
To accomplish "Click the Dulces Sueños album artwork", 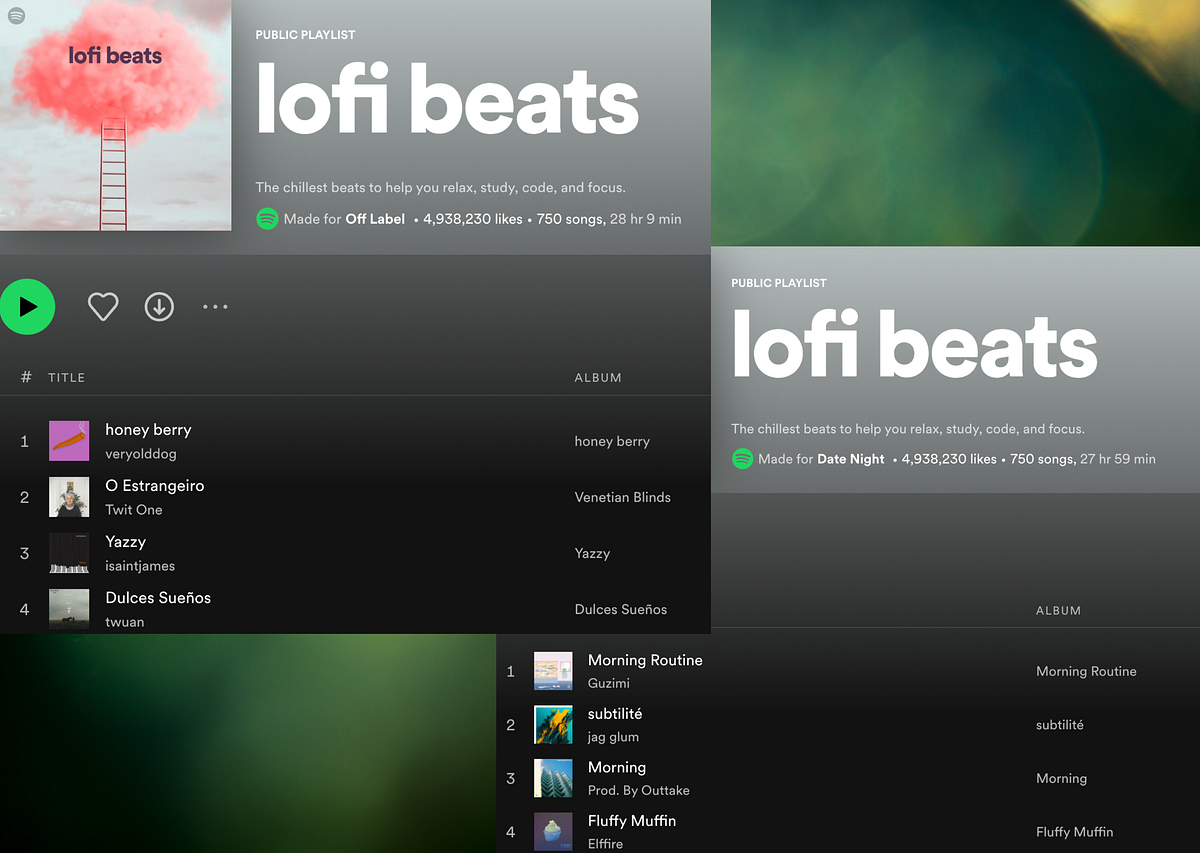I will 68,609.
